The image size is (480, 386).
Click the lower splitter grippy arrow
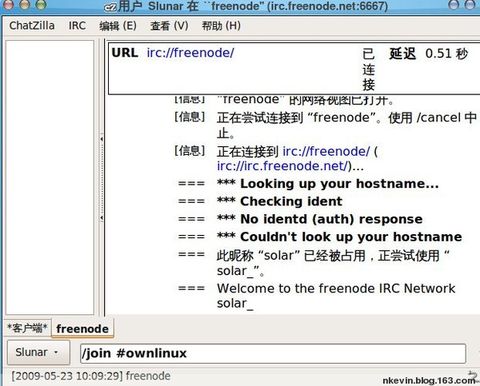pyautogui.click(x=101, y=218)
